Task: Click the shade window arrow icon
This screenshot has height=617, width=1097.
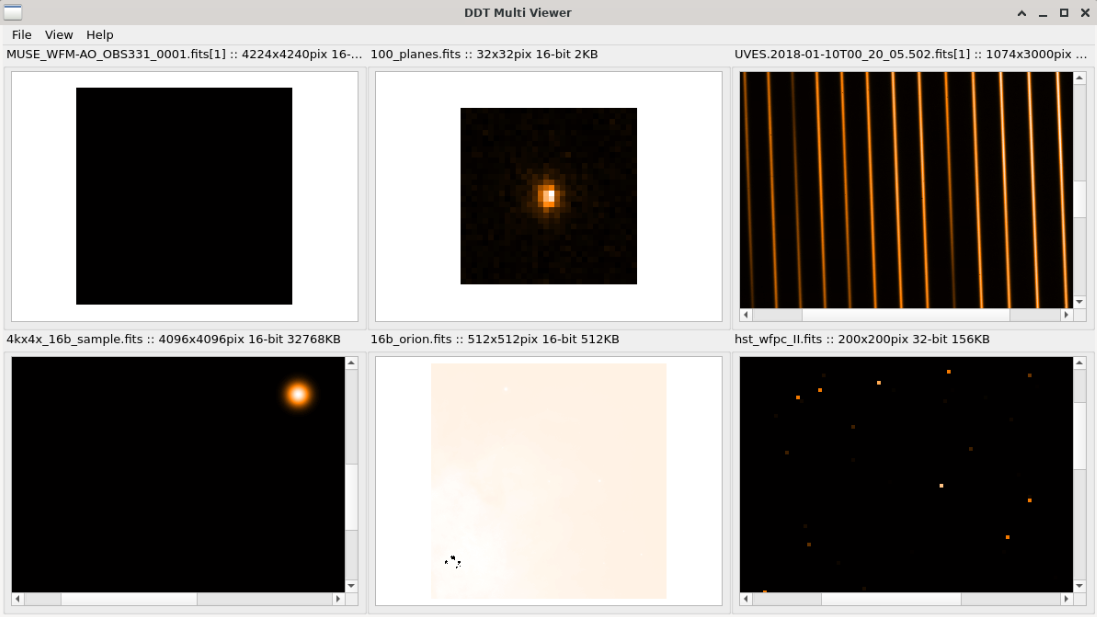Action: [1020, 12]
